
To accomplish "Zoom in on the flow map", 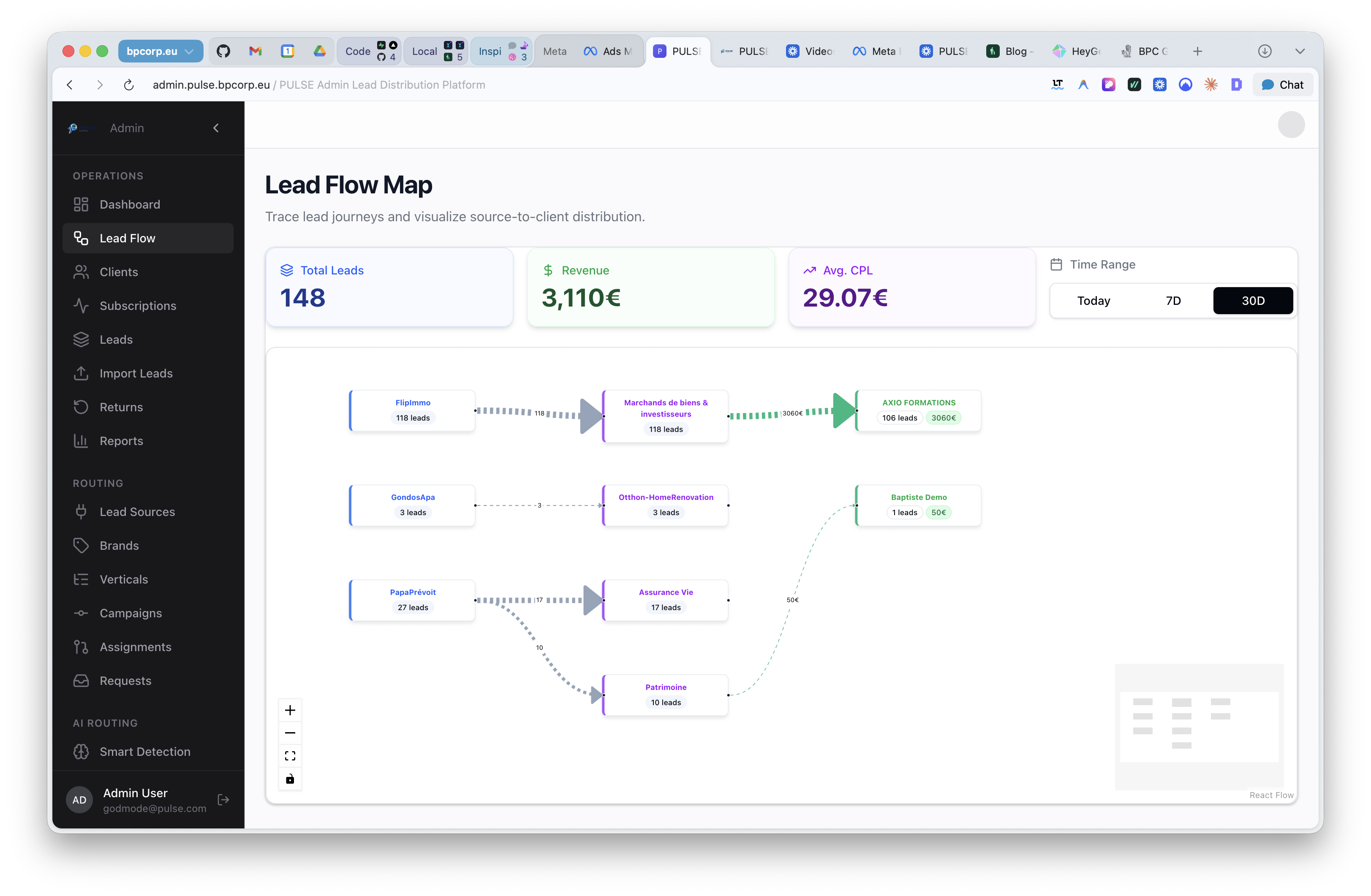I will pos(290,710).
